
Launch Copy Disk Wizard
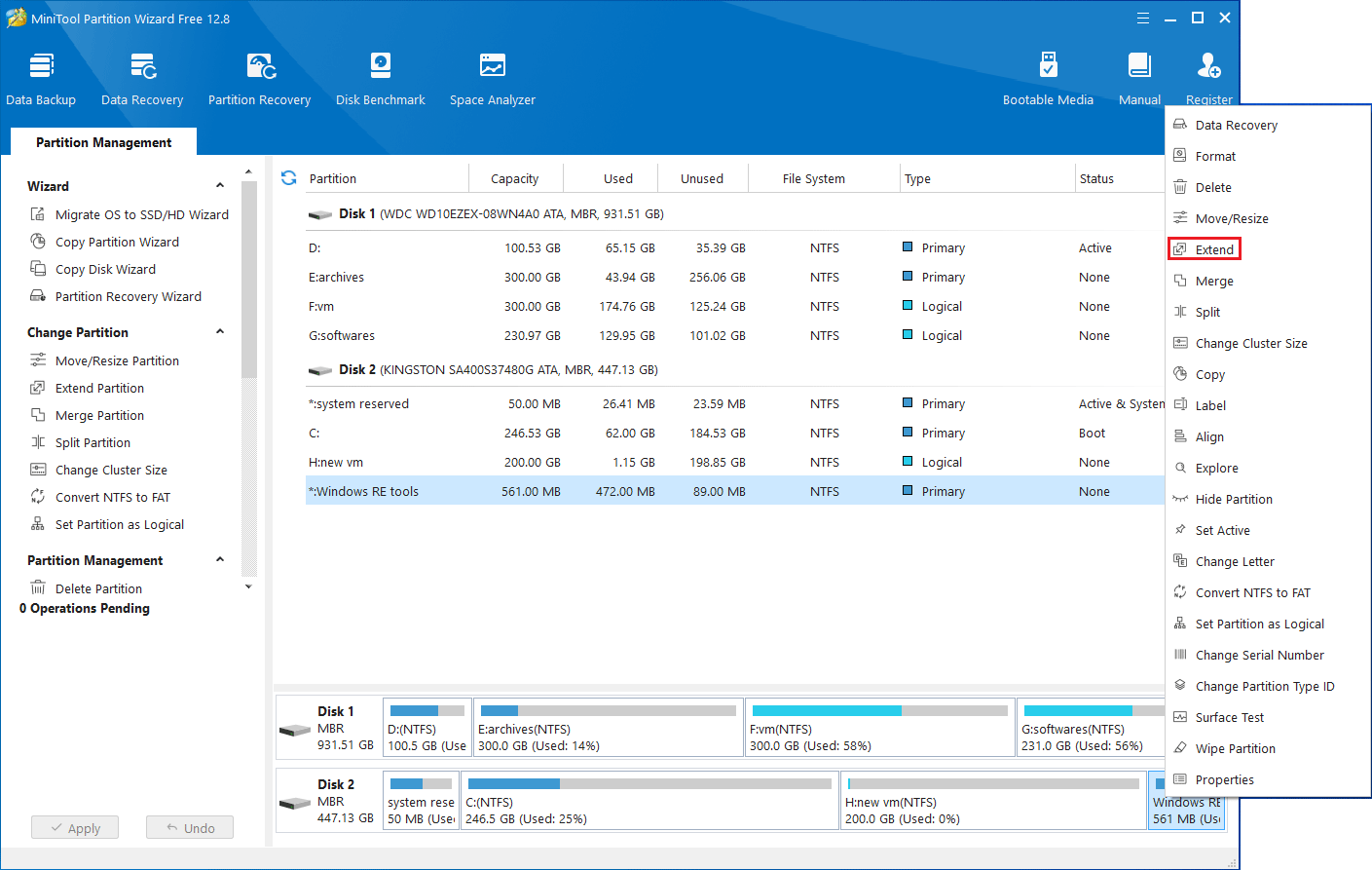coord(93,269)
